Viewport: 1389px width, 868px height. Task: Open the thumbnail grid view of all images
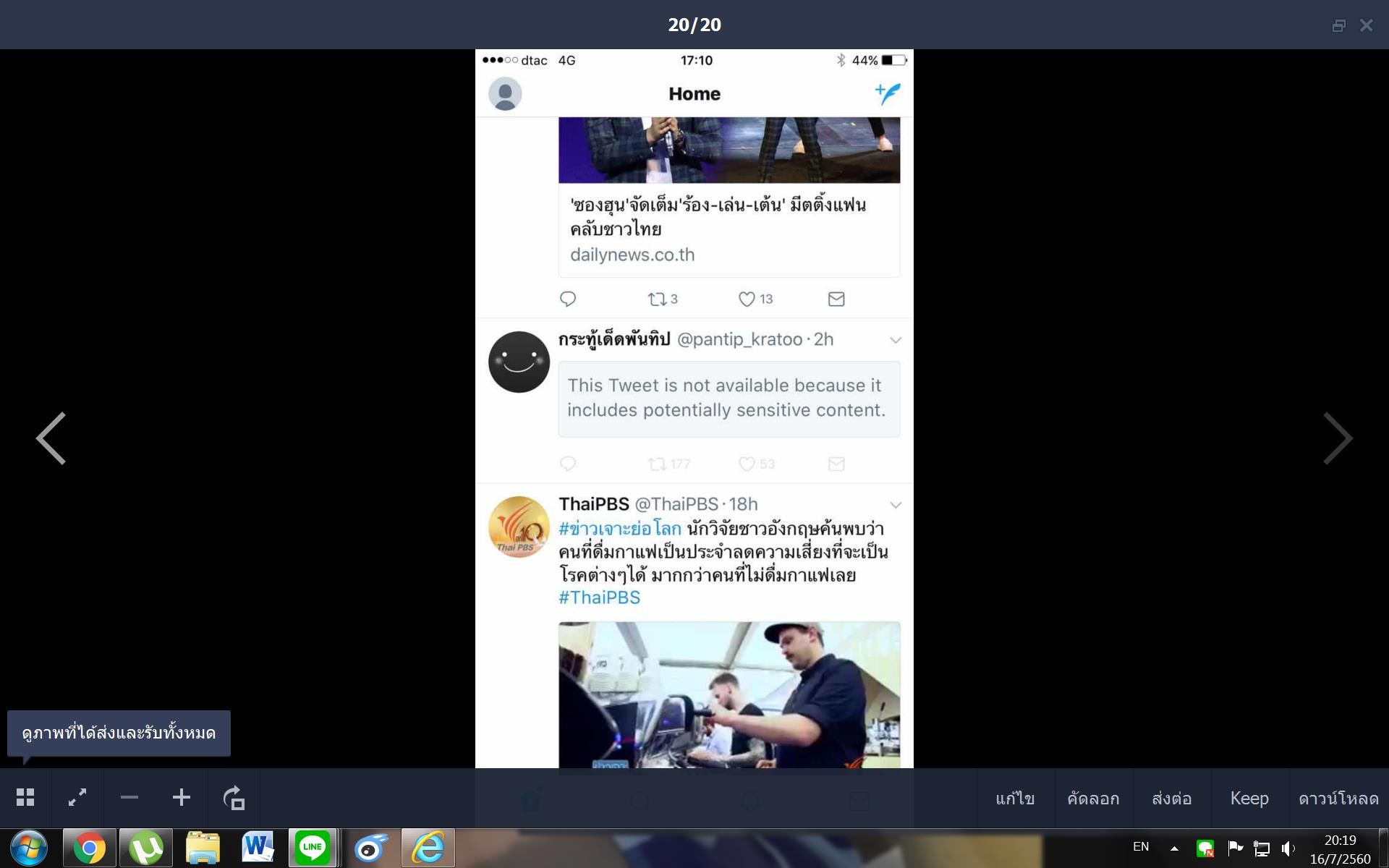25,798
